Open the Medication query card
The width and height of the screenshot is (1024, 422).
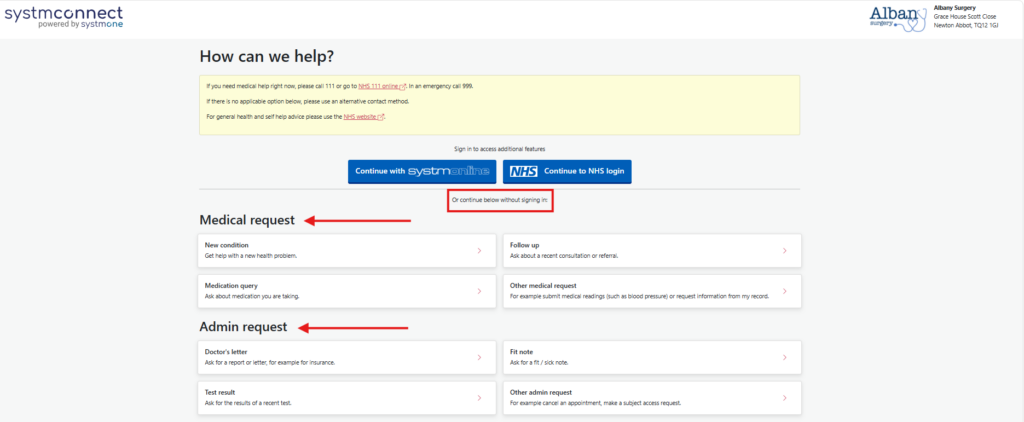[x=347, y=291]
